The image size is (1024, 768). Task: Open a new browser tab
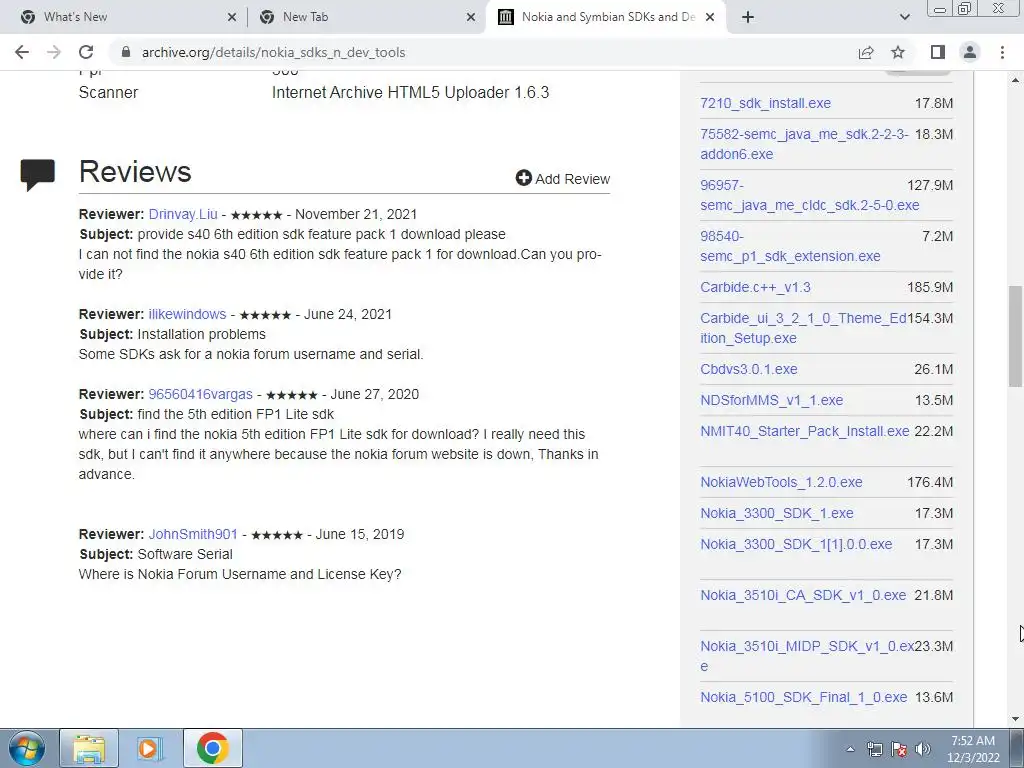[x=748, y=17]
